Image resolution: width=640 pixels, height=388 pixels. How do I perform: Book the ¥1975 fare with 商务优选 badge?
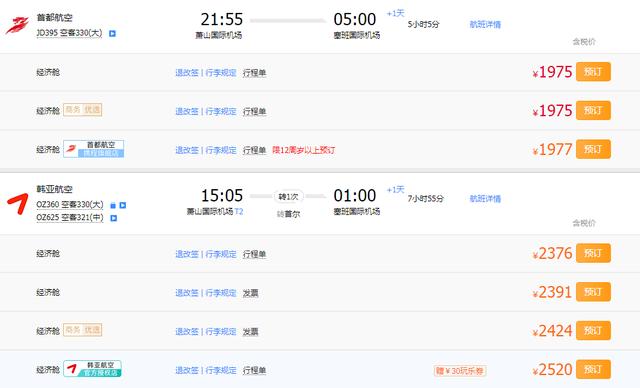click(x=593, y=111)
